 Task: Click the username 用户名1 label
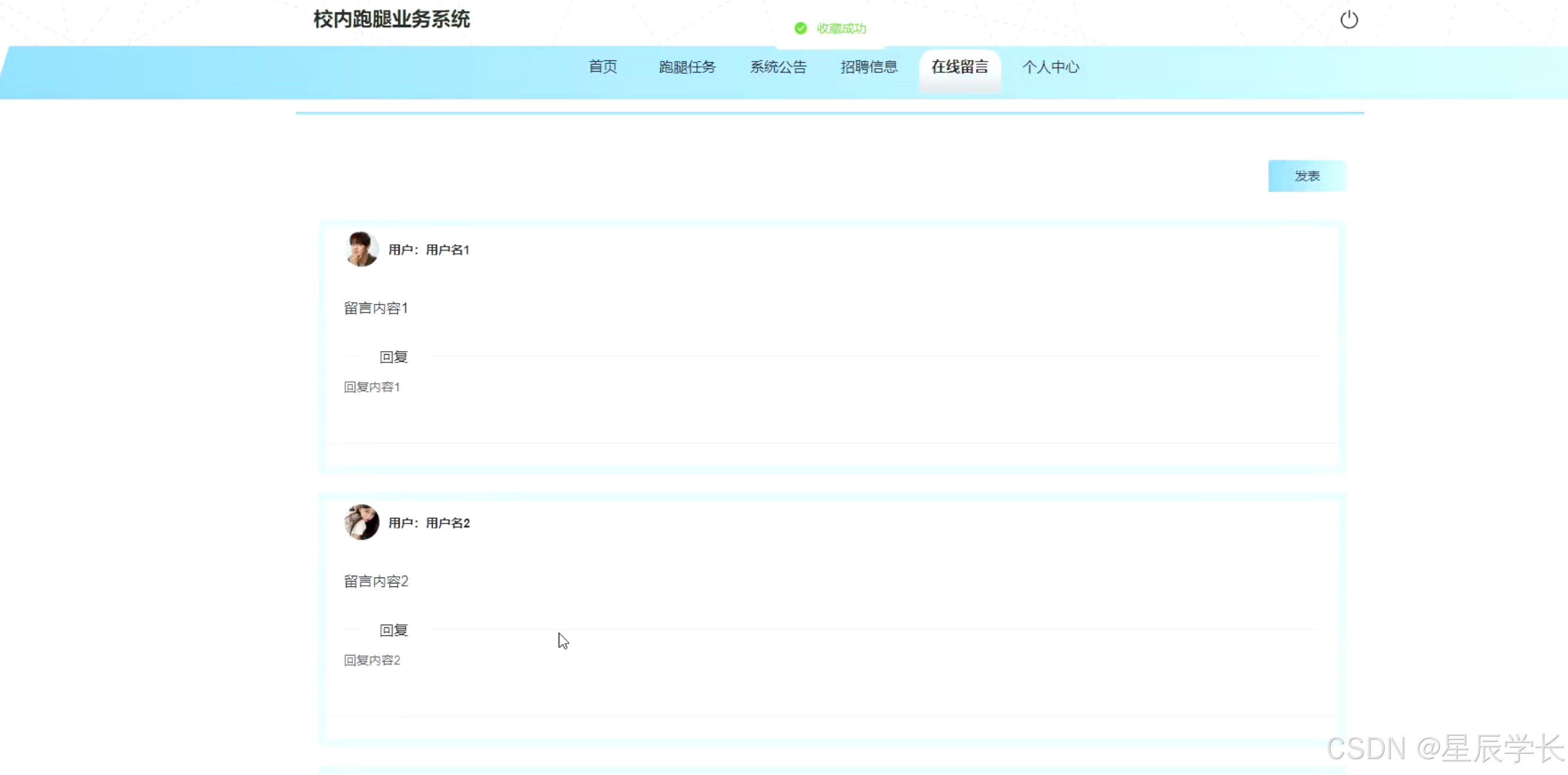447,249
